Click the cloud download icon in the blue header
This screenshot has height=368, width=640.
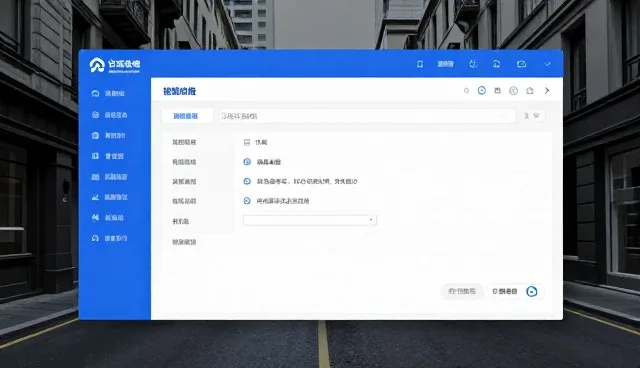496,64
